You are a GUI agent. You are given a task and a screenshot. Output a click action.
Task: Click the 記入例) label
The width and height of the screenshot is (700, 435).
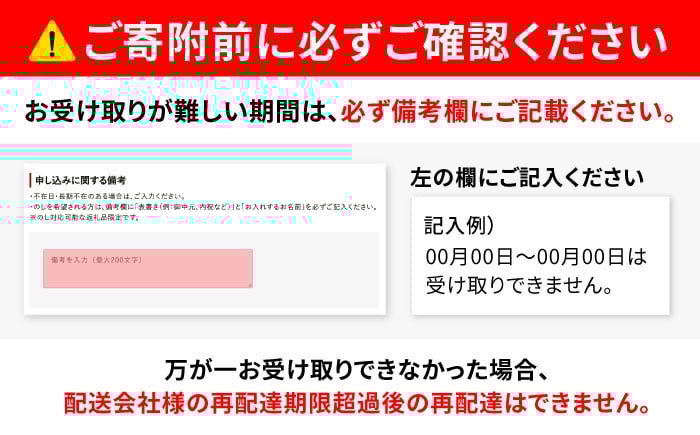click(x=460, y=225)
